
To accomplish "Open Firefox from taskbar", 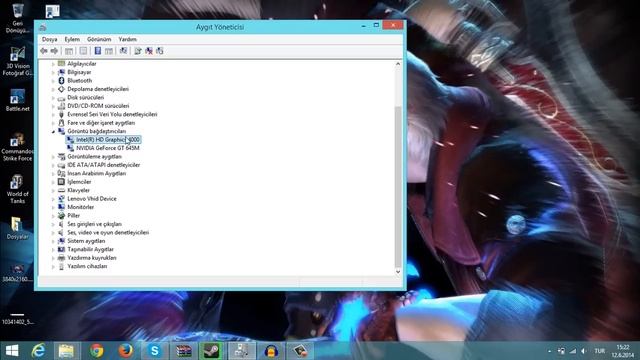I will (126, 351).
